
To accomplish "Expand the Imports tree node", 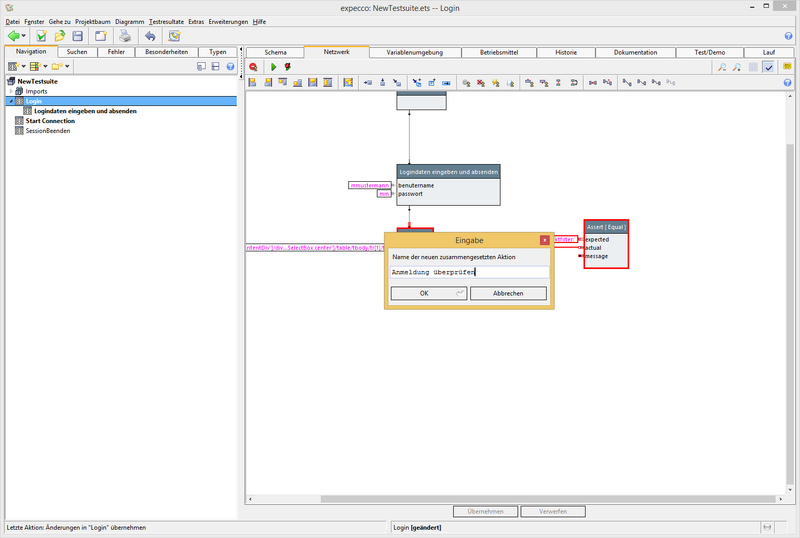I will (11, 91).
